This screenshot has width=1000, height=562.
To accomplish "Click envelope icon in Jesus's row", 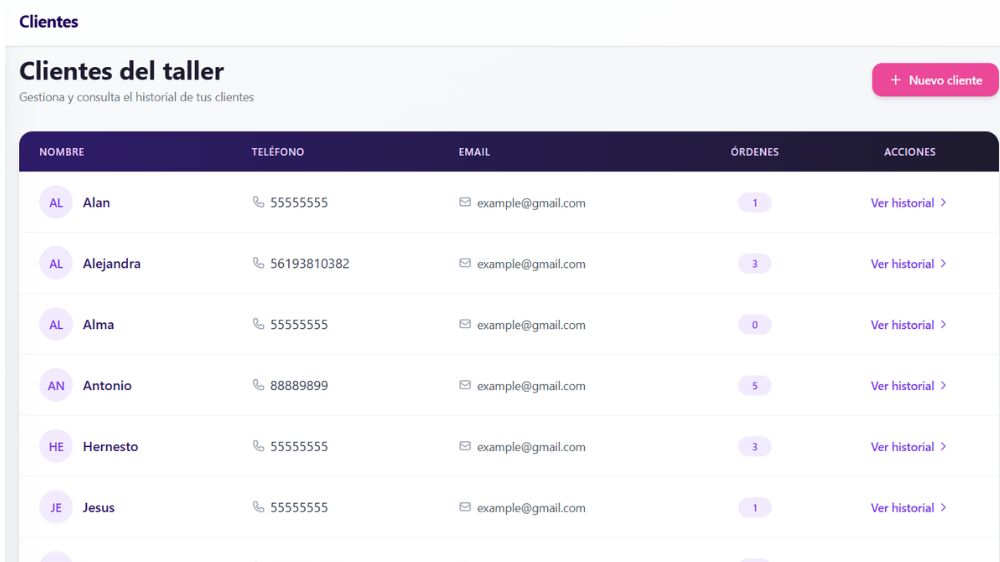I will tap(465, 507).
